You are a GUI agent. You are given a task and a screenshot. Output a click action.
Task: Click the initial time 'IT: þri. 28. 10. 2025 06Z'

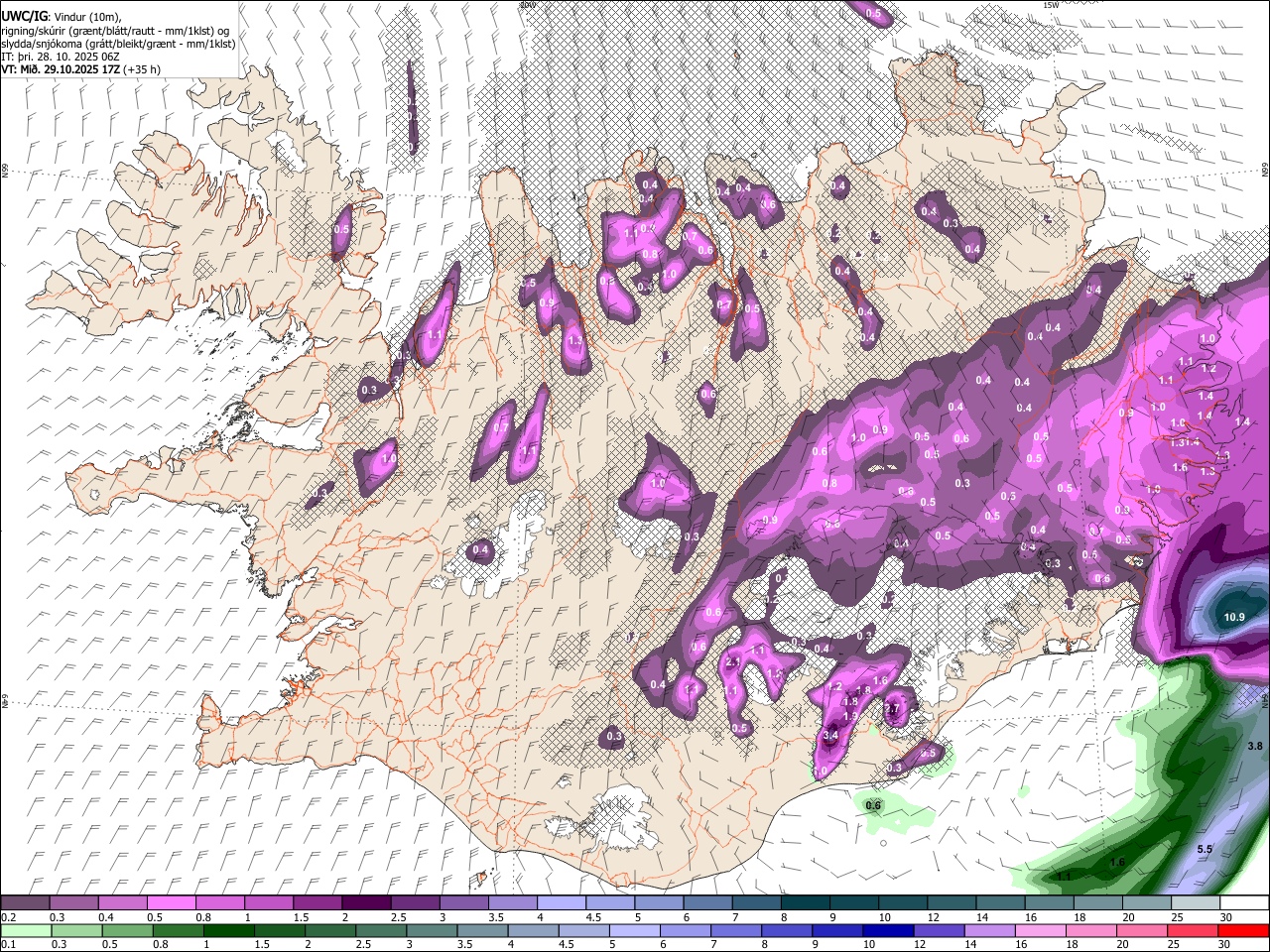60,57
